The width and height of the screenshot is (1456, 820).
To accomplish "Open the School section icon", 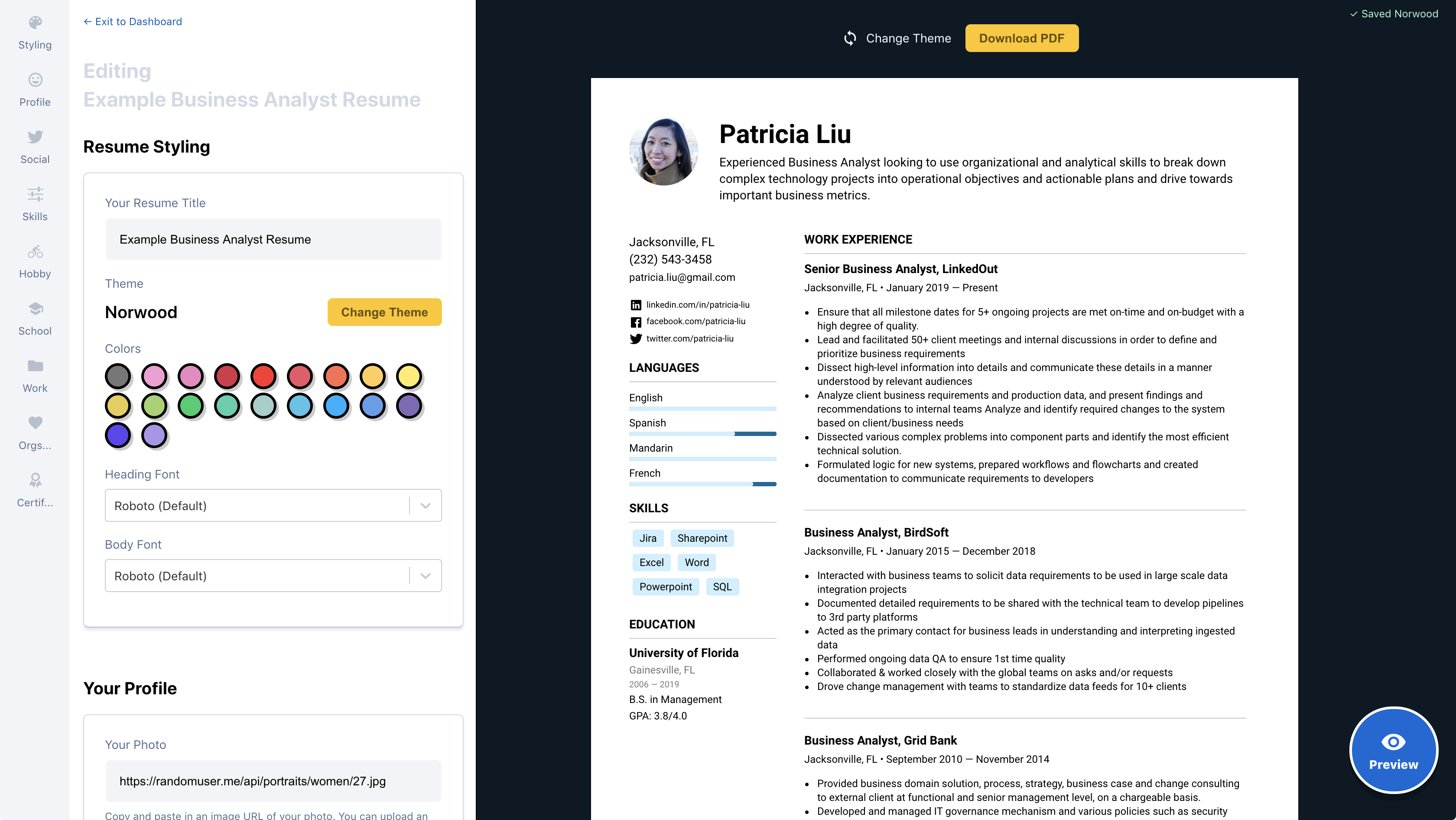I will 35,318.
